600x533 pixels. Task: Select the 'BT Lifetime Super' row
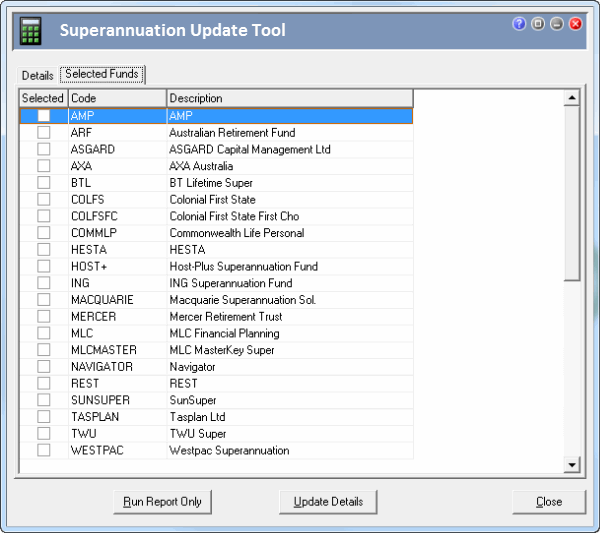point(216,183)
